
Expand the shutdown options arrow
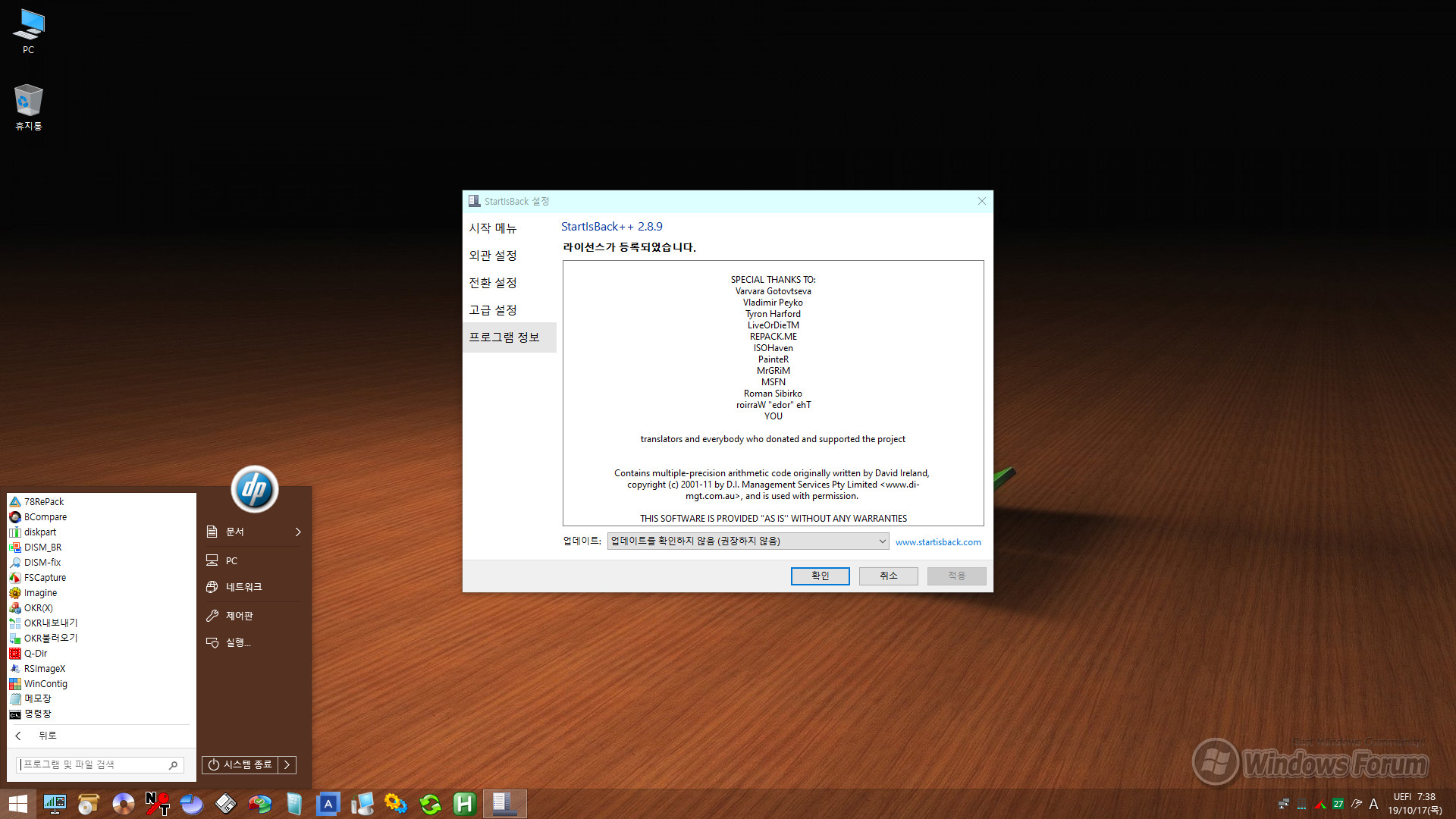pyautogui.click(x=287, y=764)
